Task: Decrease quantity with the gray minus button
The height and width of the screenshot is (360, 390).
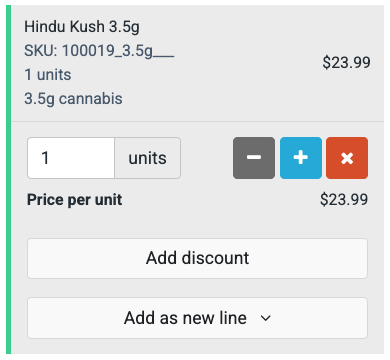Action: tap(254, 158)
